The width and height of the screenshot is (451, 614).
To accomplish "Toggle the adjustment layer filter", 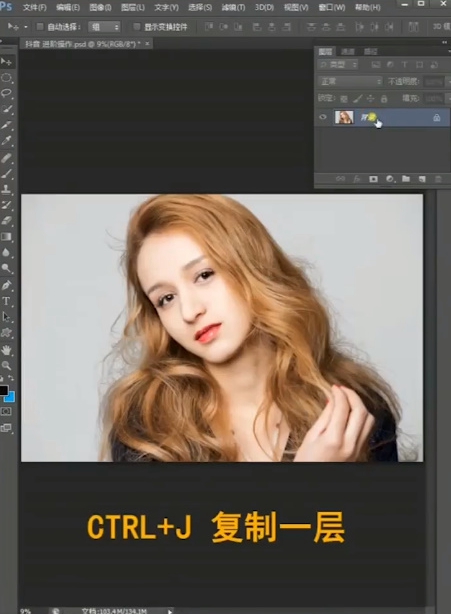I will coord(390,65).
